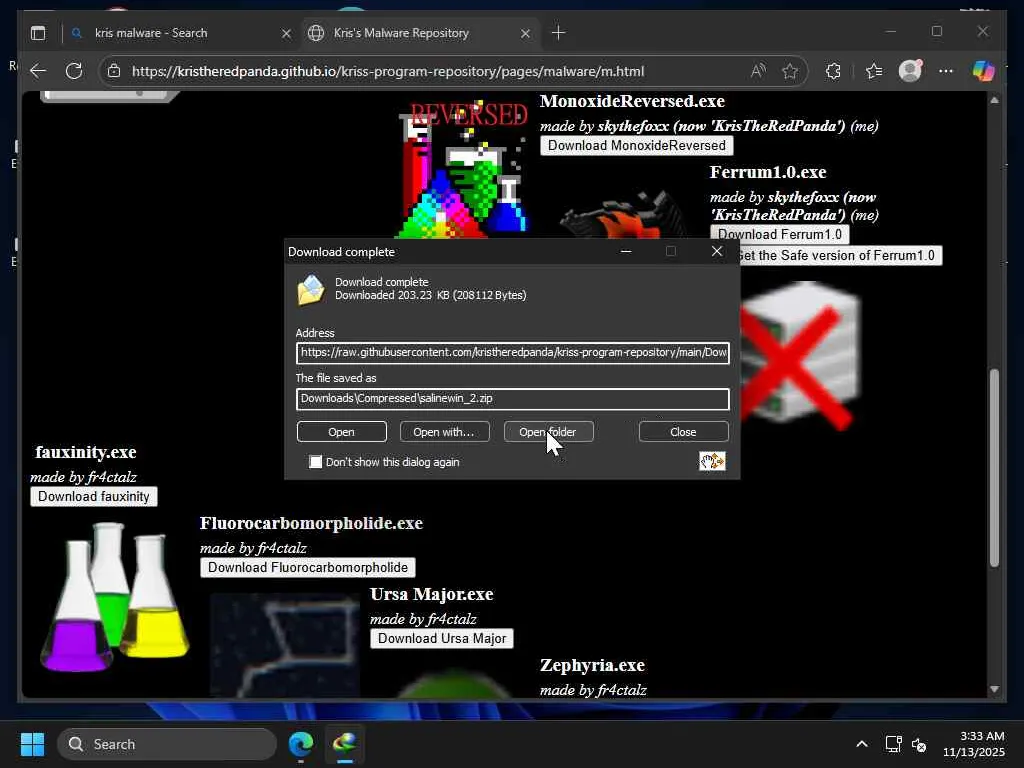Click the three colored flasks image
1024x768 pixels.
click(115, 596)
